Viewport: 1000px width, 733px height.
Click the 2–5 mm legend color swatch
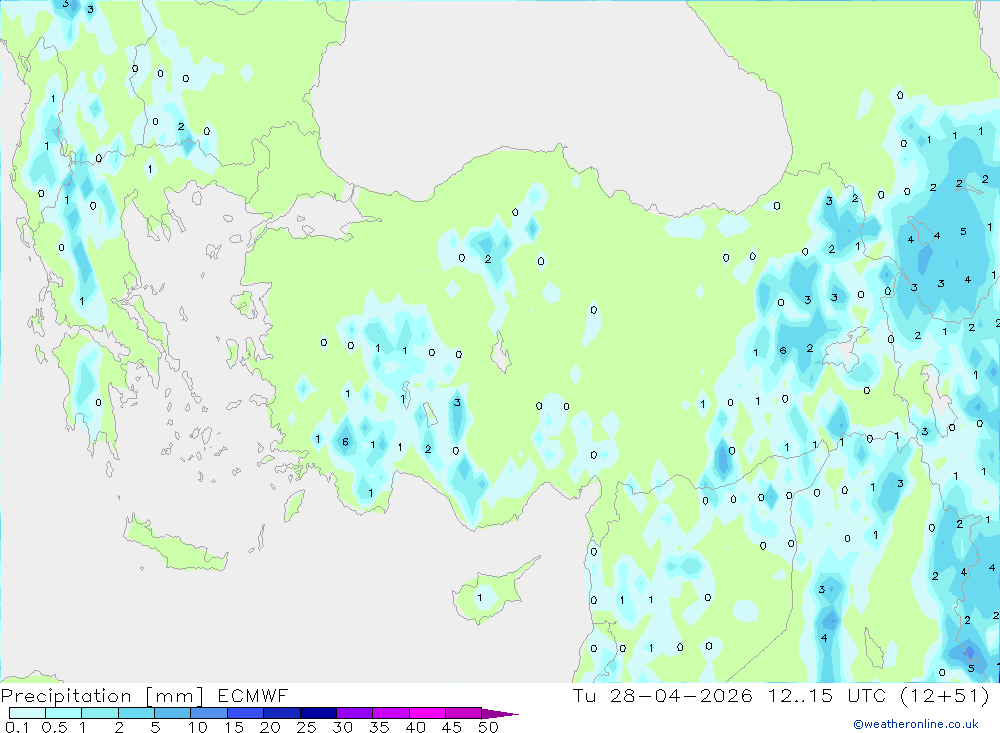pyautogui.click(x=136, y=713)
